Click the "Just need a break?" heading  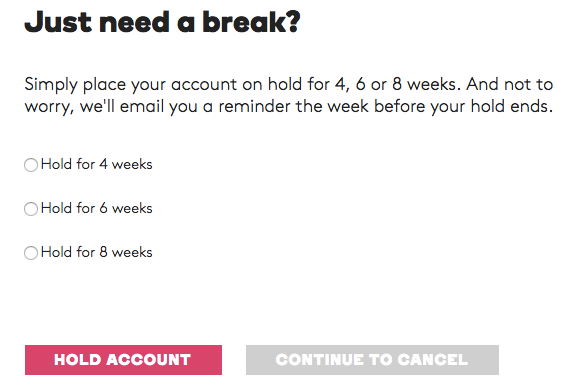(x=163, y=22)
